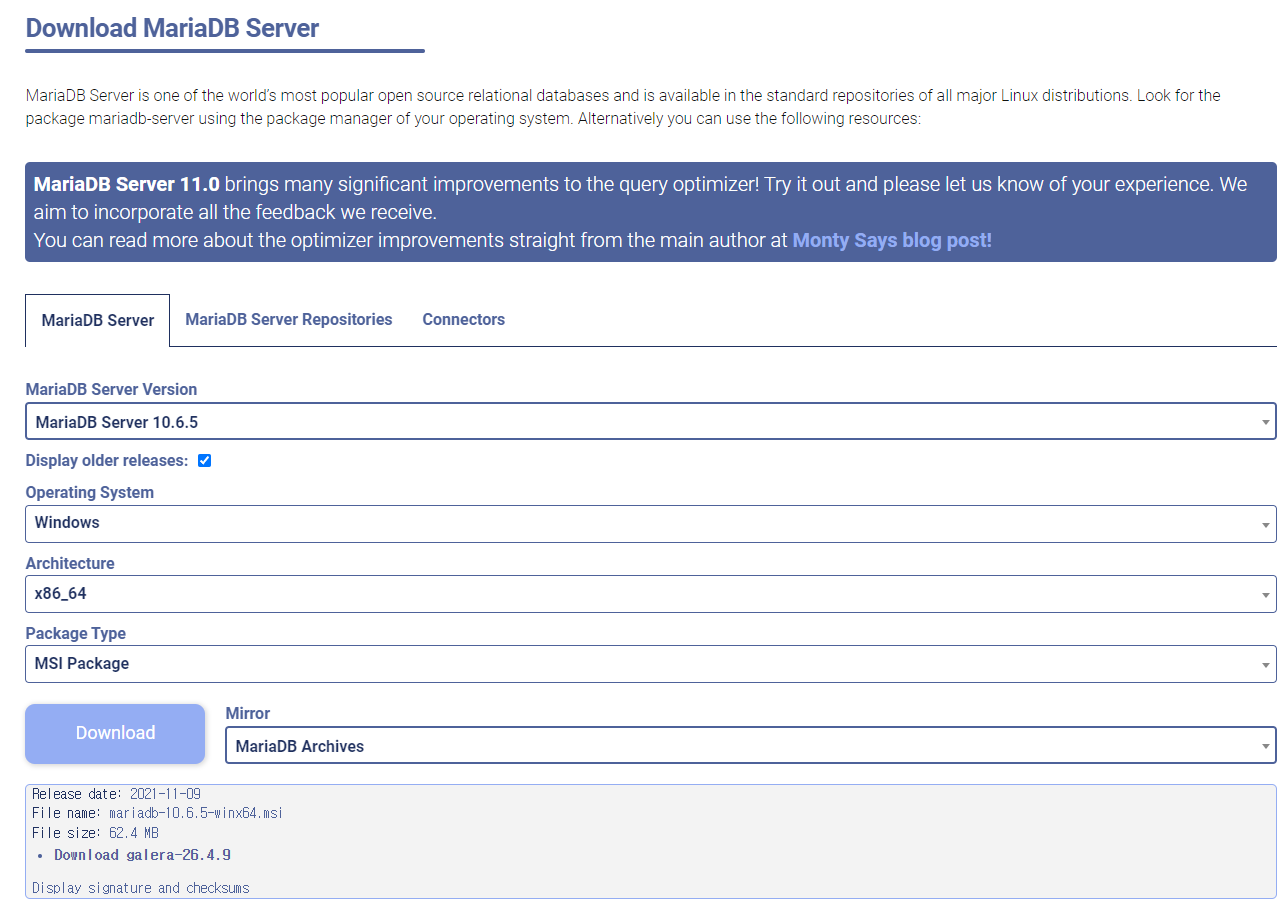Viewport: 1283px width, 918px height.
Task: Switch to the MariaDB Server Repositories tab
Action: pos(289,320)
